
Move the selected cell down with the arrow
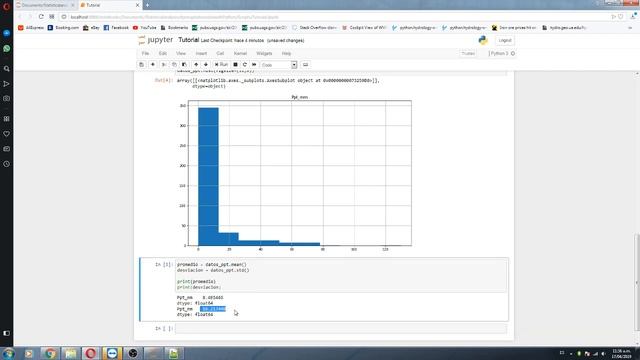click(x=206, y=64)
